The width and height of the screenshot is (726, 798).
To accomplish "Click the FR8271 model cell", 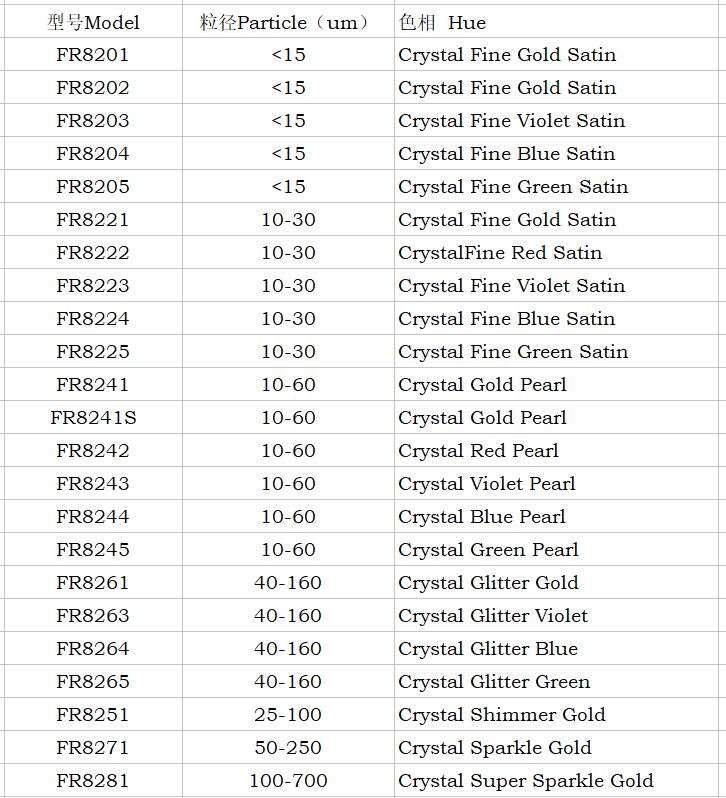I will click(93, 748).
